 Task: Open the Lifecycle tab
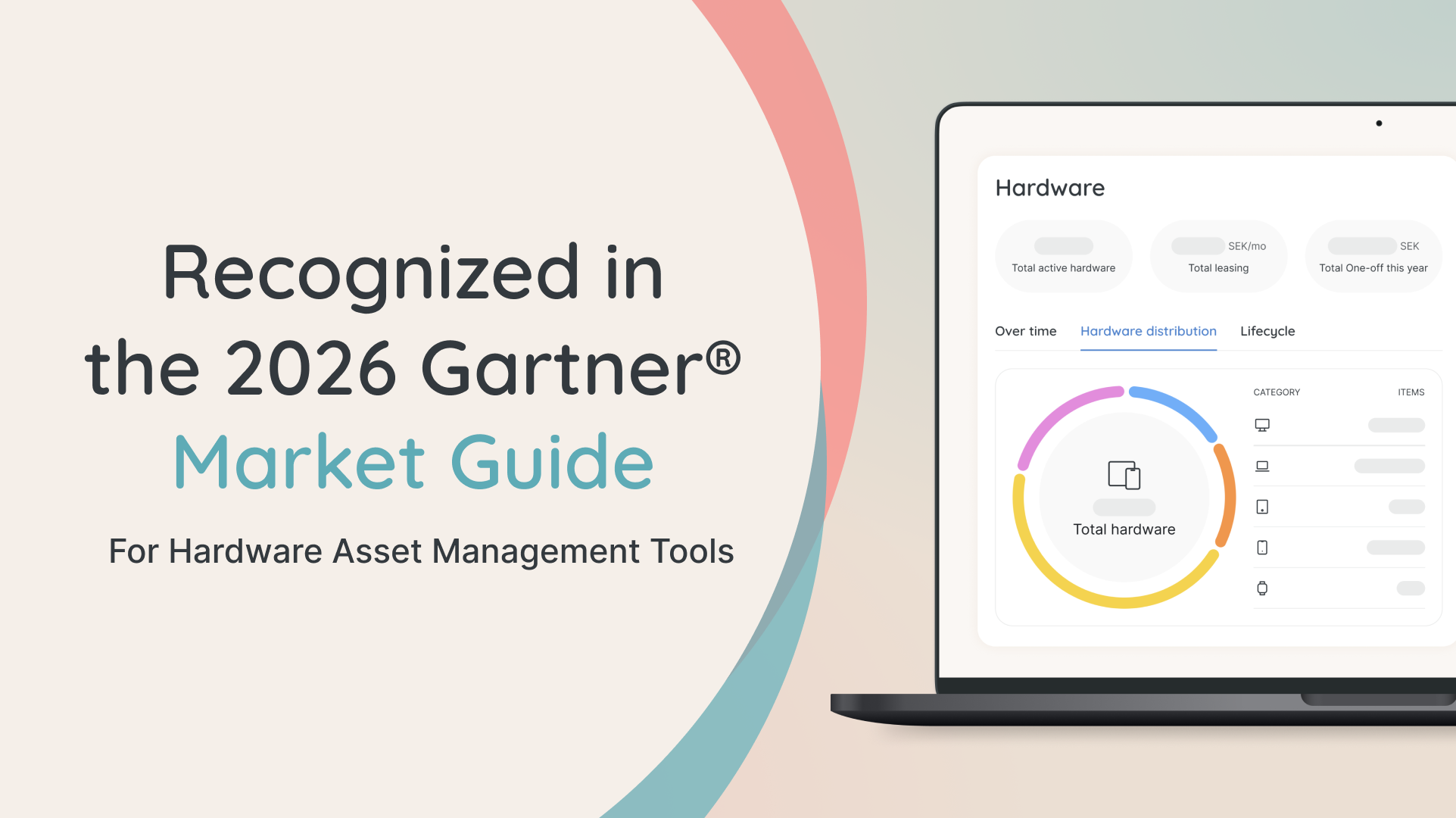[1267, 331]
